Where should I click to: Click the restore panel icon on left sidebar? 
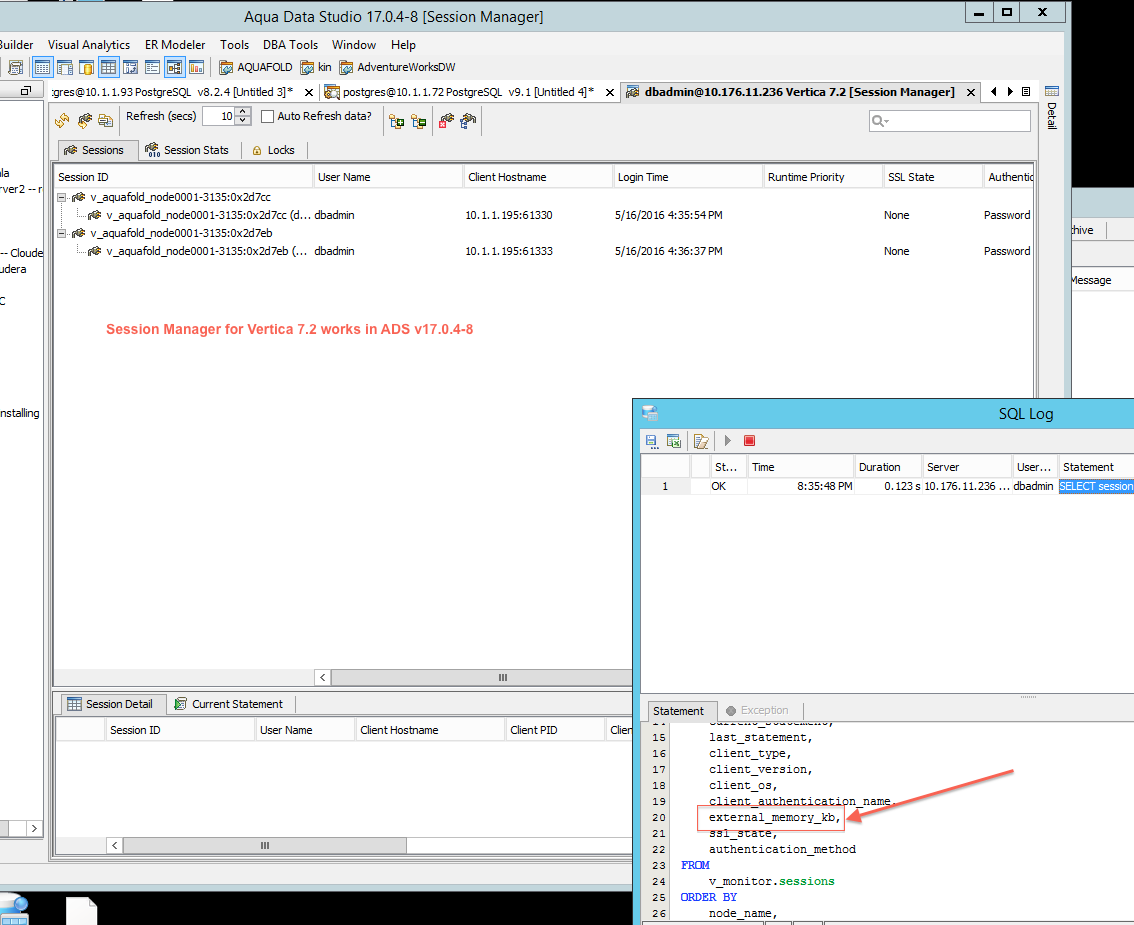[26, 90]
